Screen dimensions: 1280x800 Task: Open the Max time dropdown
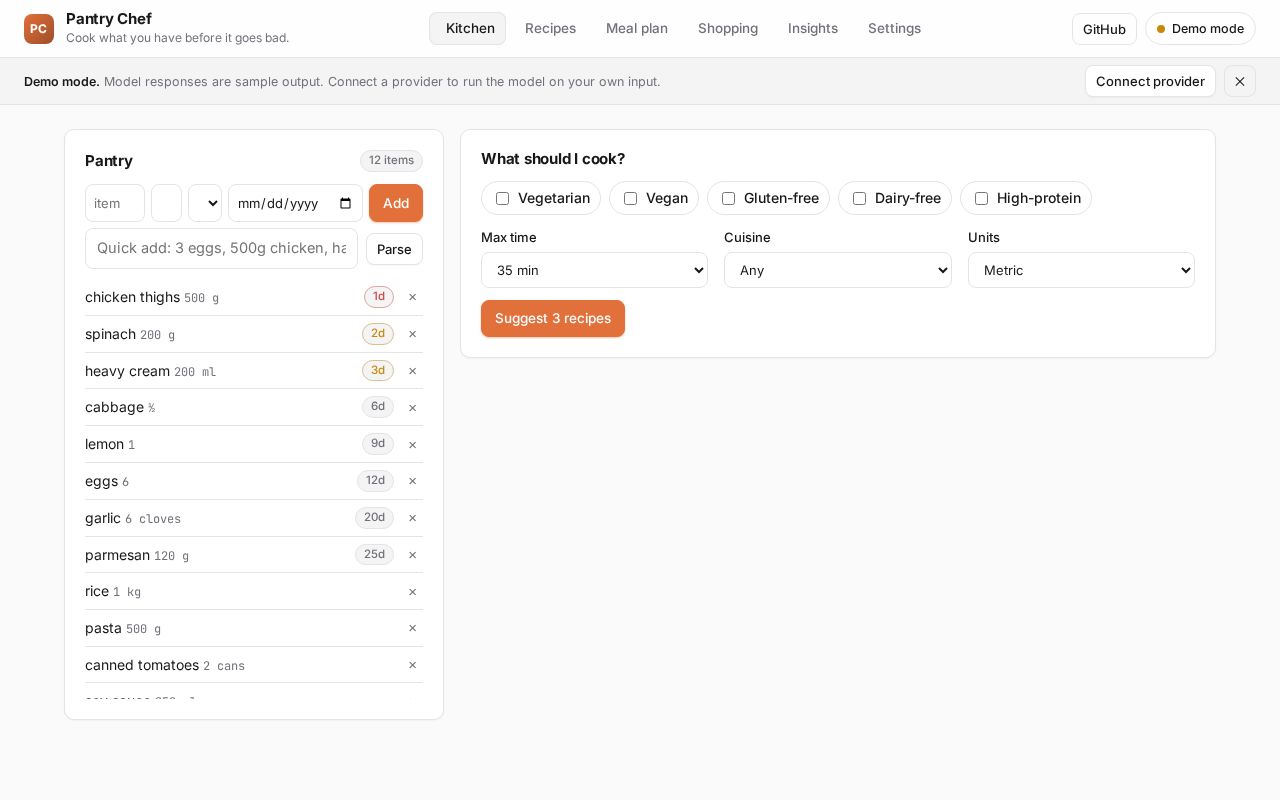[x=594, y=270]
